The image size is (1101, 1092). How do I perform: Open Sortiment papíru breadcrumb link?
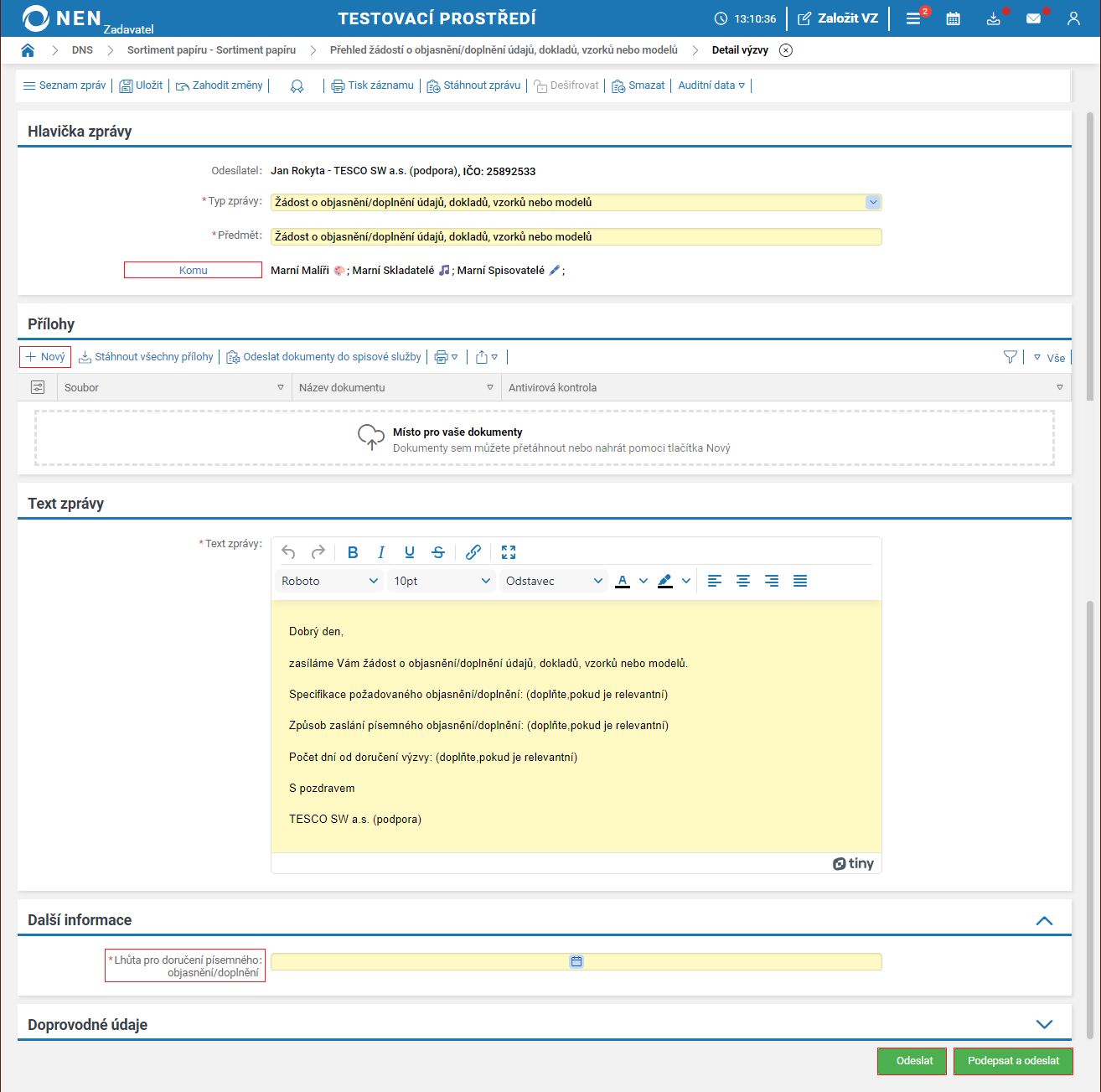211,50
